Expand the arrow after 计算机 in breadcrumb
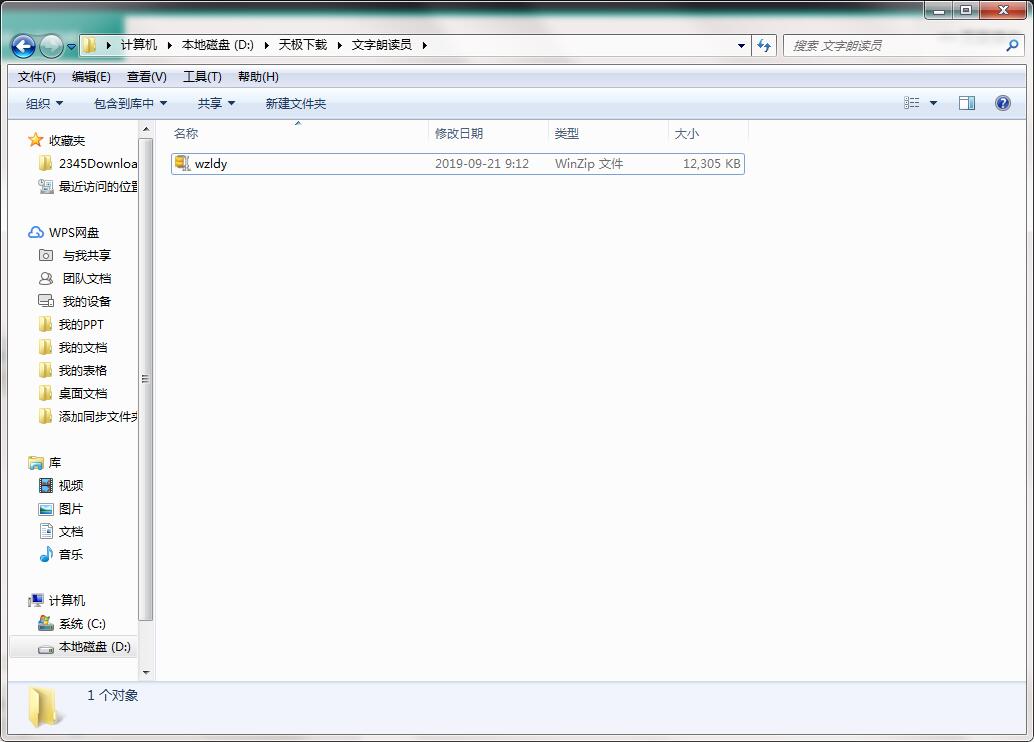This screenshot has height=742, width=1034. tap(169, 45)
